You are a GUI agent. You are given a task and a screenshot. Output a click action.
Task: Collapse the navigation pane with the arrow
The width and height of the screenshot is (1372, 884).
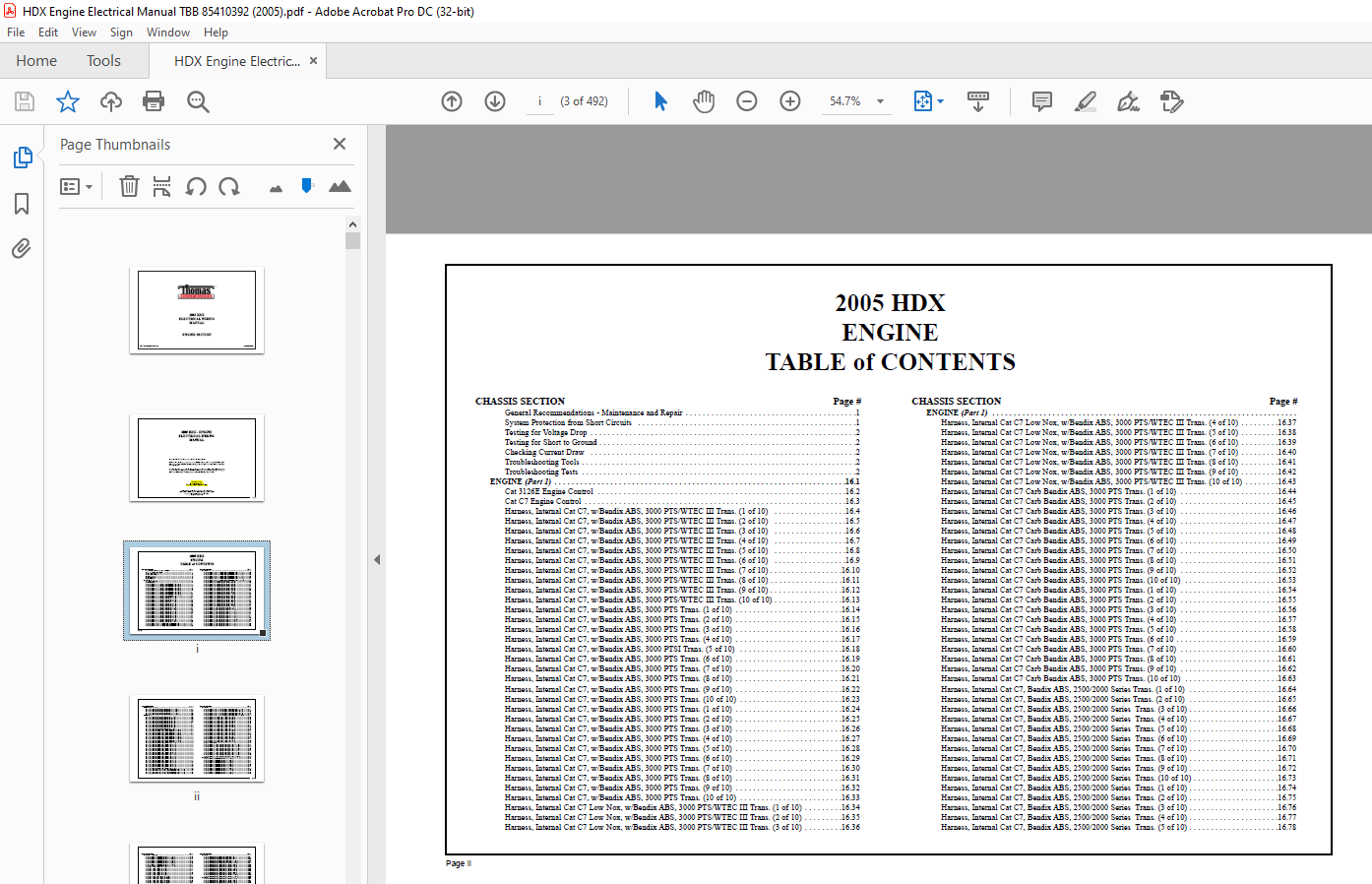(377, 559)
